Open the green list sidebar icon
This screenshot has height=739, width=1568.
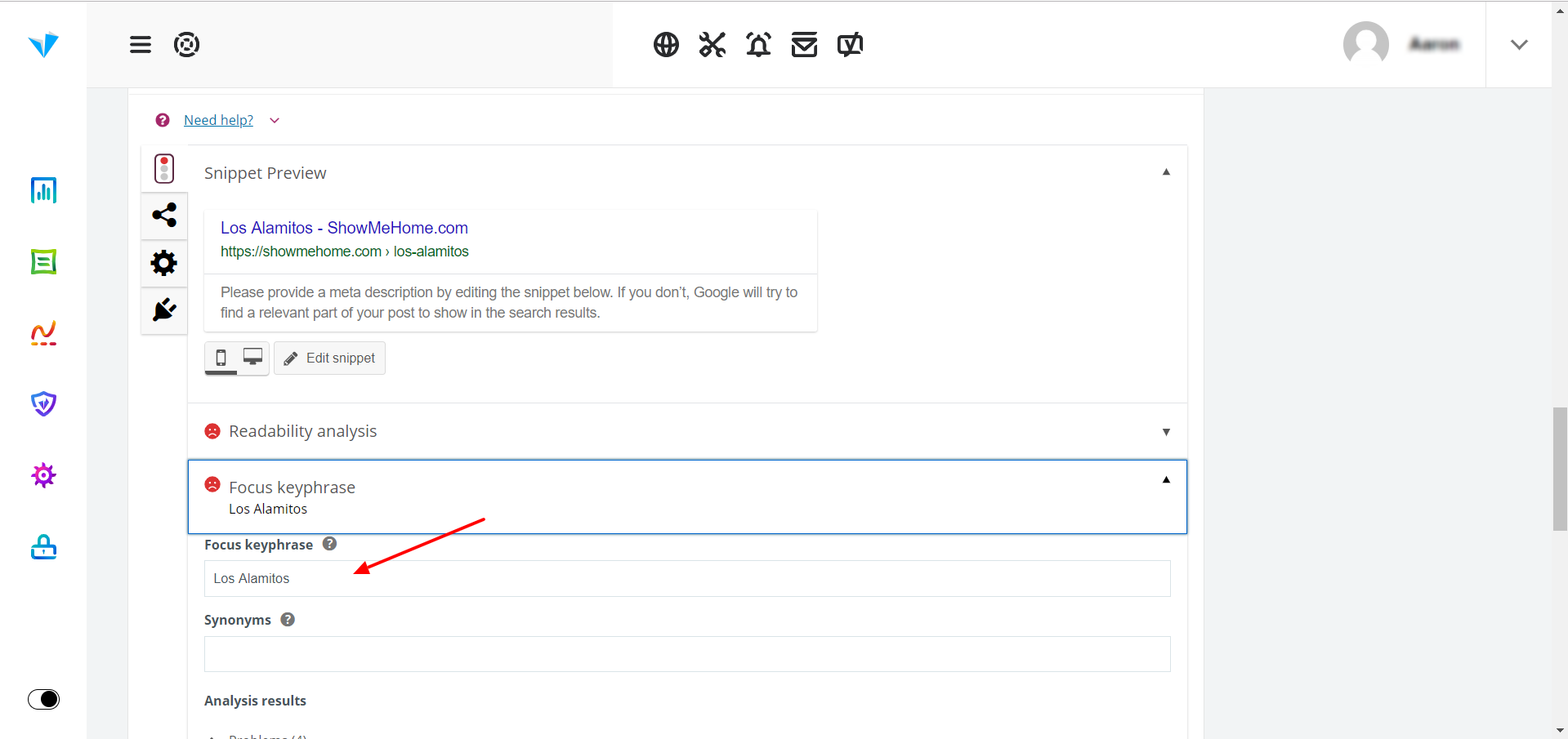click(x=43, y=262)
